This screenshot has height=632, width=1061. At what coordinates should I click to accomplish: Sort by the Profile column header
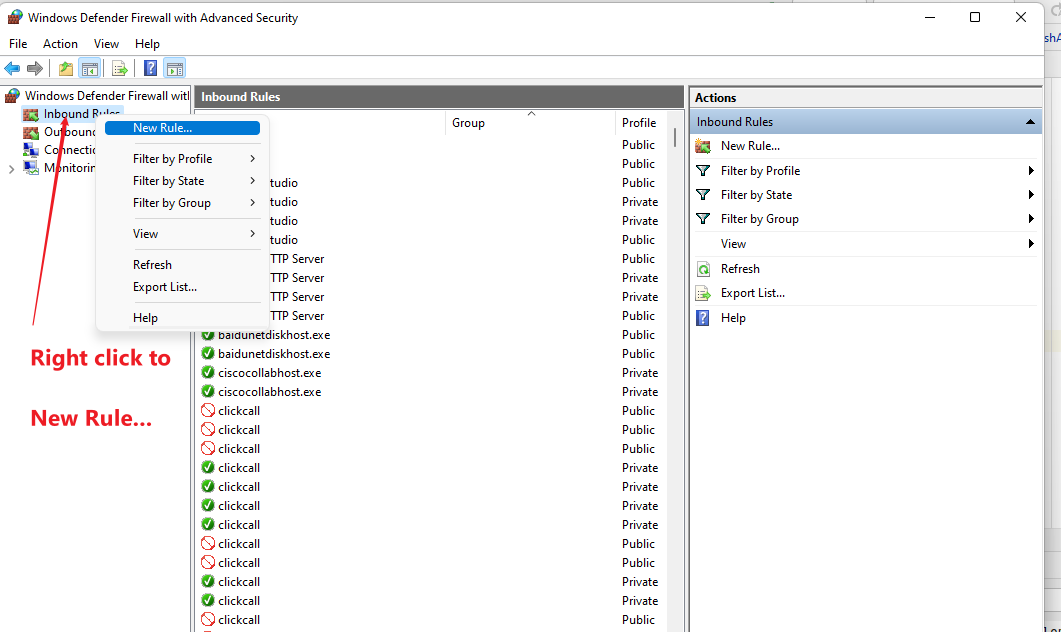point(639,122)
